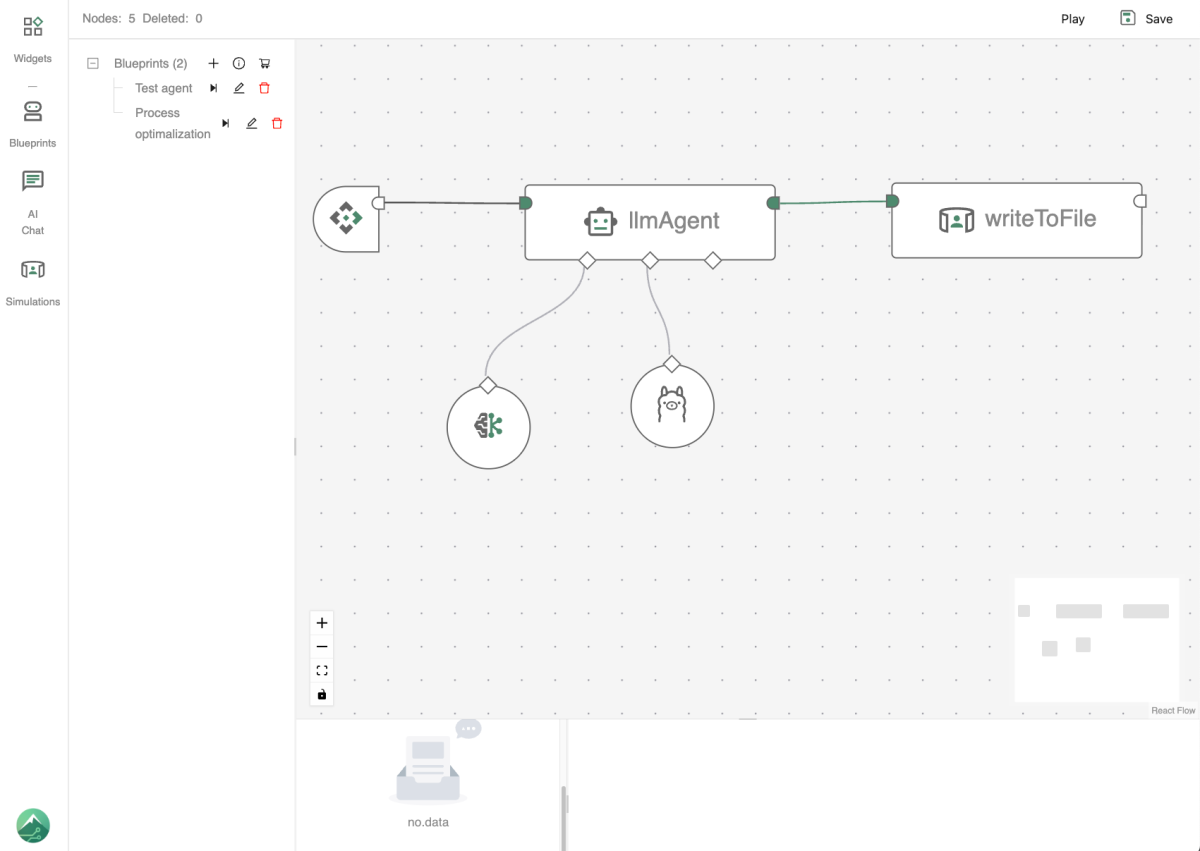Image resolution: width=1200 pixels, height=851 pixels.
Task: Edit the Test agent blueprint
Action: (239, 88)
